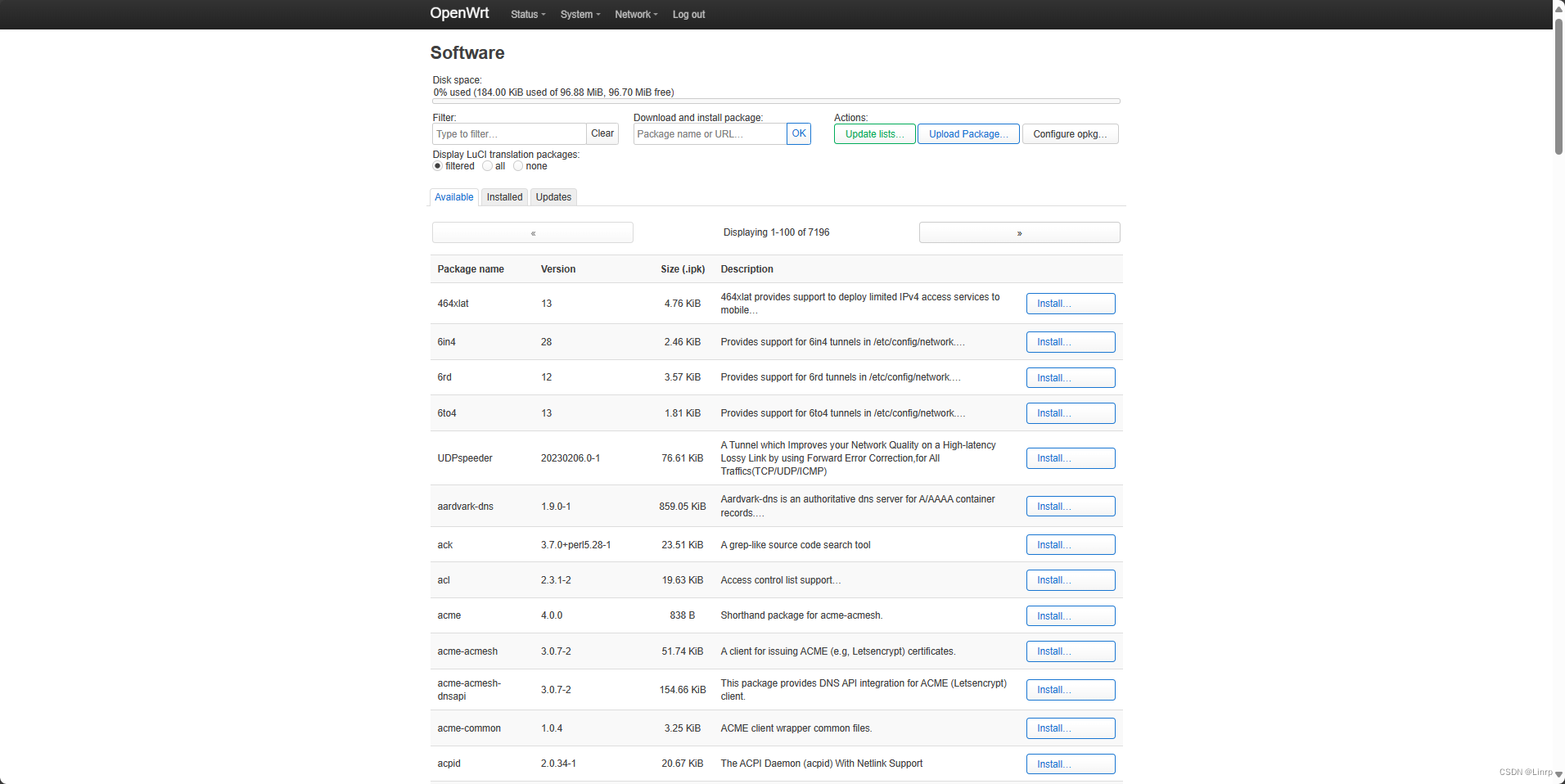Install the acpid package
The height and width of the screenshot is (784, 1565).
[x=1071, y=764]
